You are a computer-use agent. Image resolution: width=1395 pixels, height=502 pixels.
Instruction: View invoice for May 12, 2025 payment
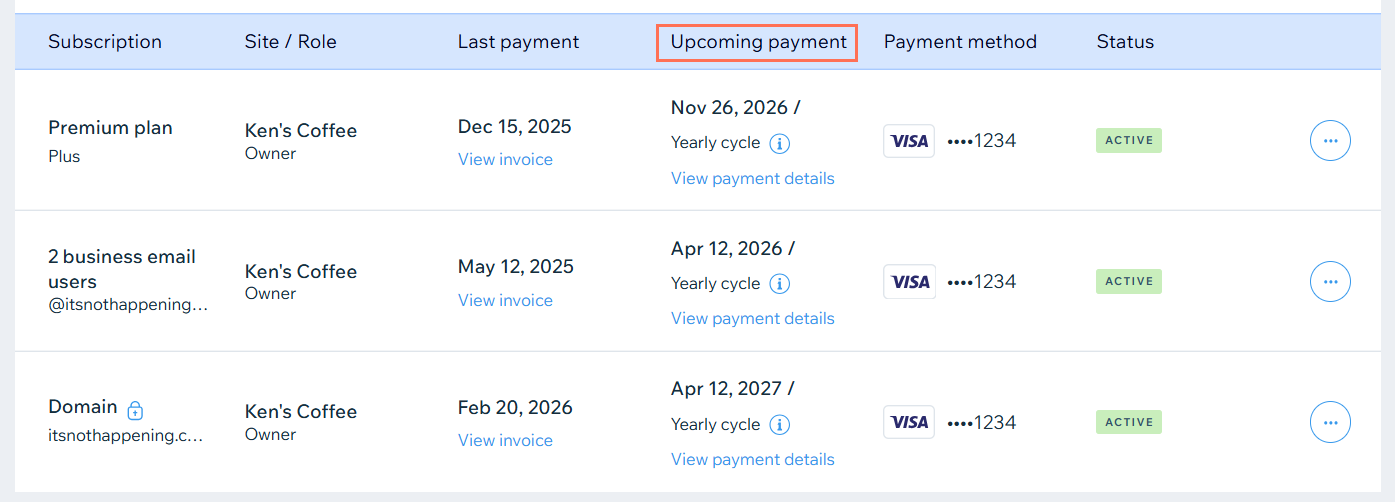tap(505, 300)
